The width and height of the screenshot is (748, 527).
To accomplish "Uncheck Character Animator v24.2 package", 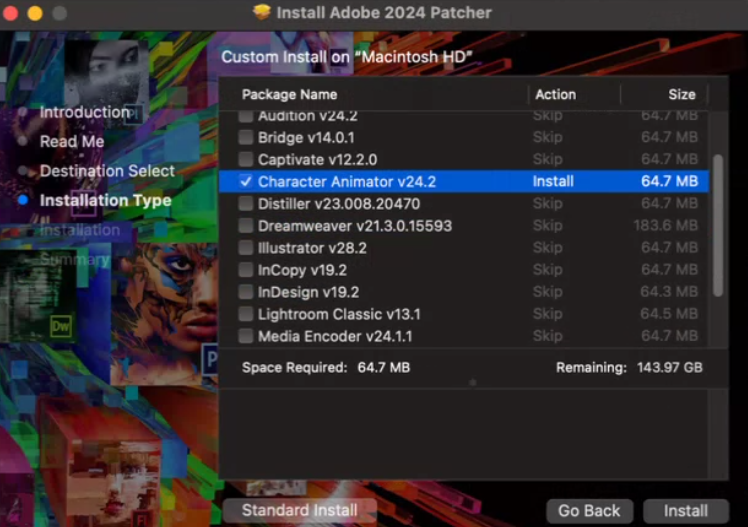I will click(246, 182).
